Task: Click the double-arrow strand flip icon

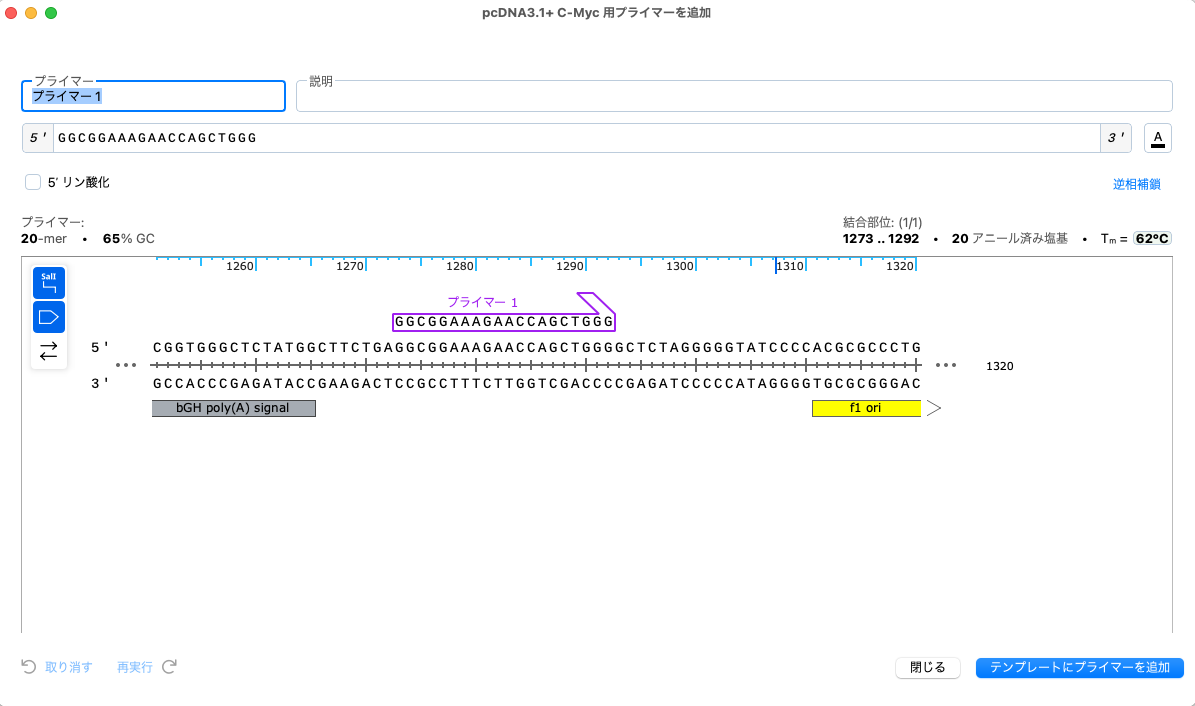Action: click(48, 351)
